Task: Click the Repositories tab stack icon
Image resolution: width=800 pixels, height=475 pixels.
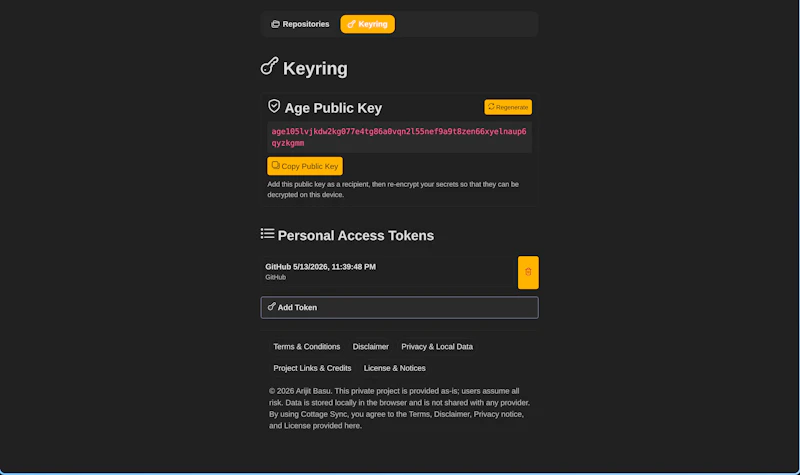Action: (275, 24)
